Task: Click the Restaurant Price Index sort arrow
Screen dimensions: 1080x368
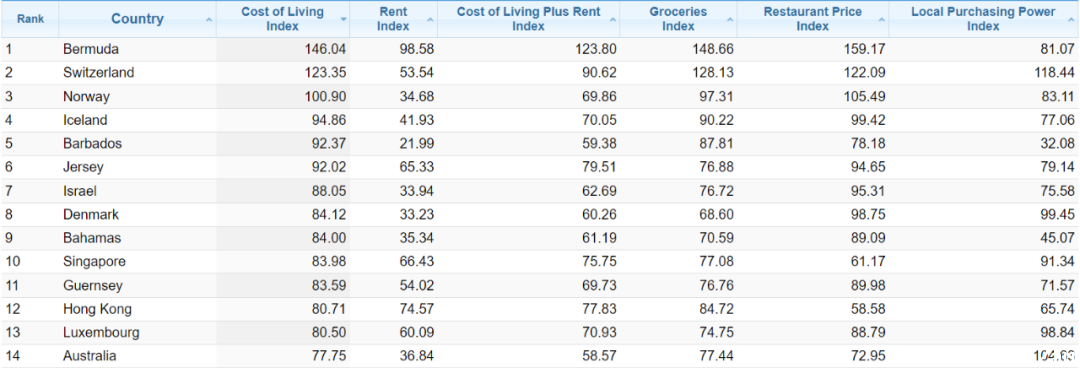Action: click(x=882, y=20)
